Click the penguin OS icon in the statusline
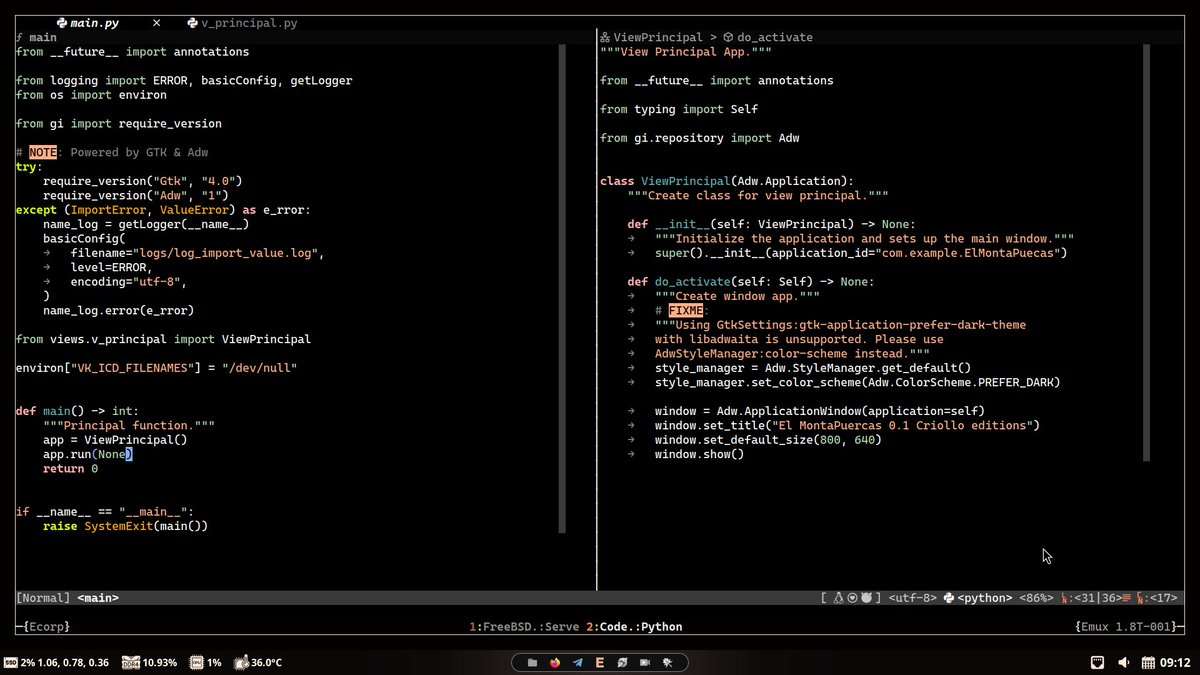Screen dimensions: 1200x675 click(x=838, y=597)
